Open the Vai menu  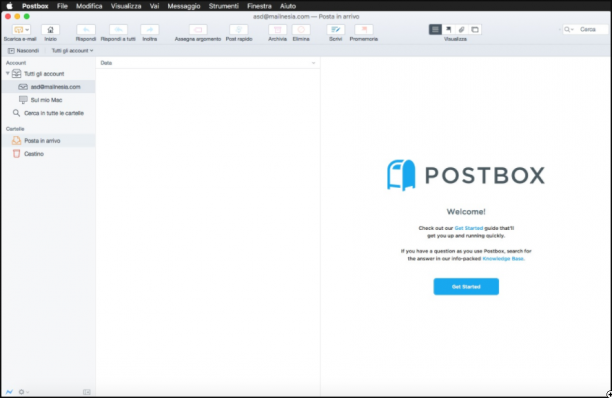point(154,6)
